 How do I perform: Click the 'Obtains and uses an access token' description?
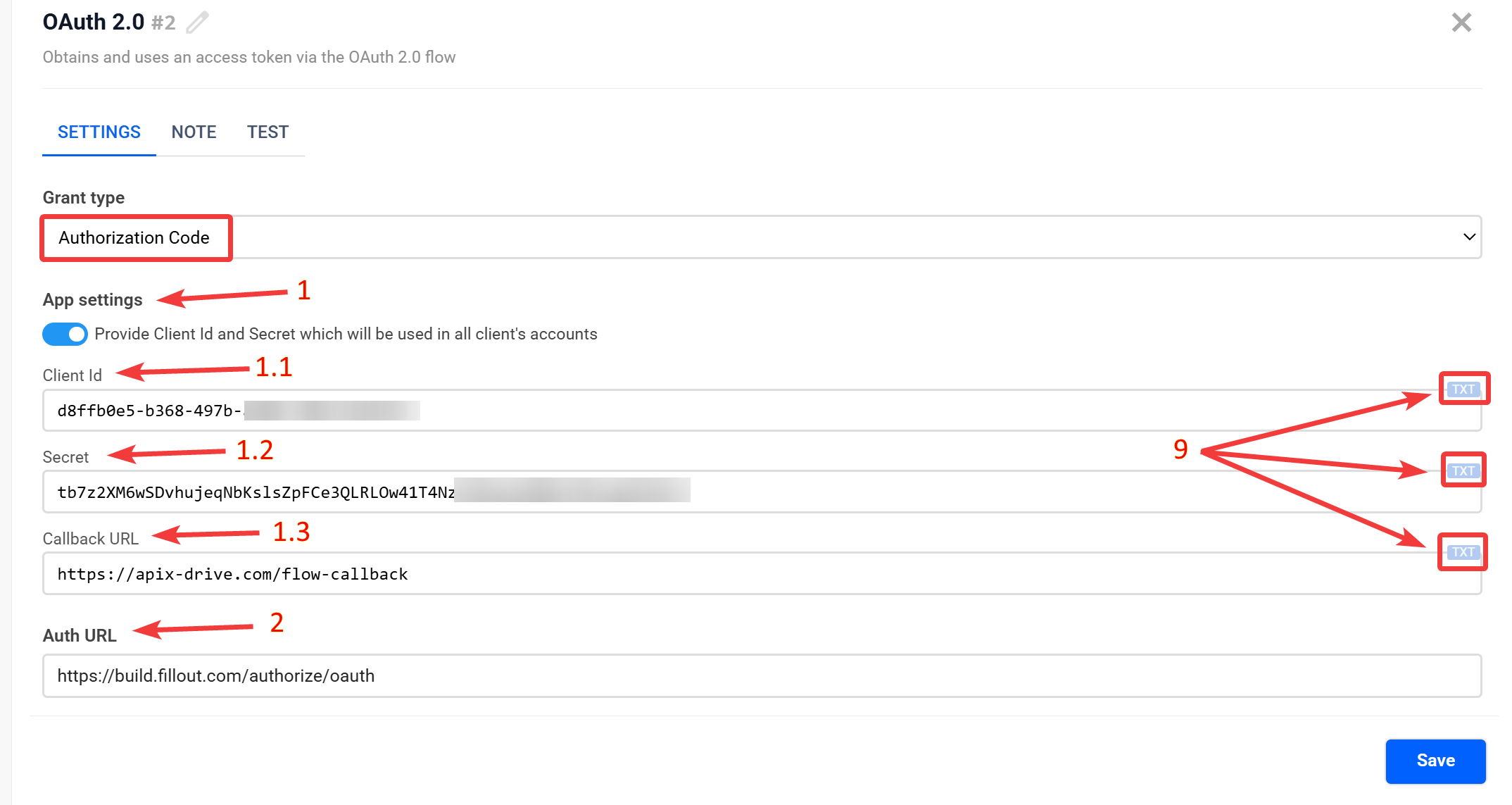[249, 57]
